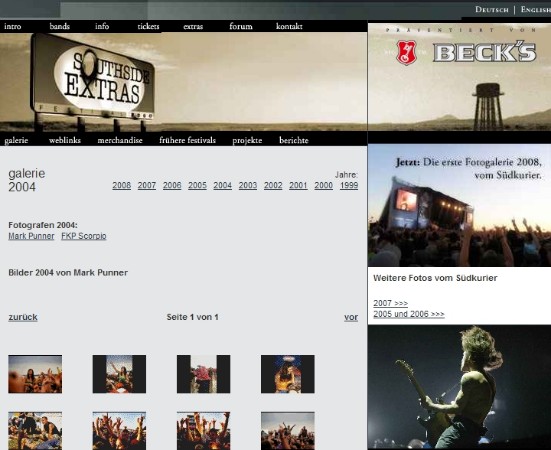551x450 pixels.
Task: Open photographer Mark Punner's photos
Action: pyautogui.click(x=31, y=236)
